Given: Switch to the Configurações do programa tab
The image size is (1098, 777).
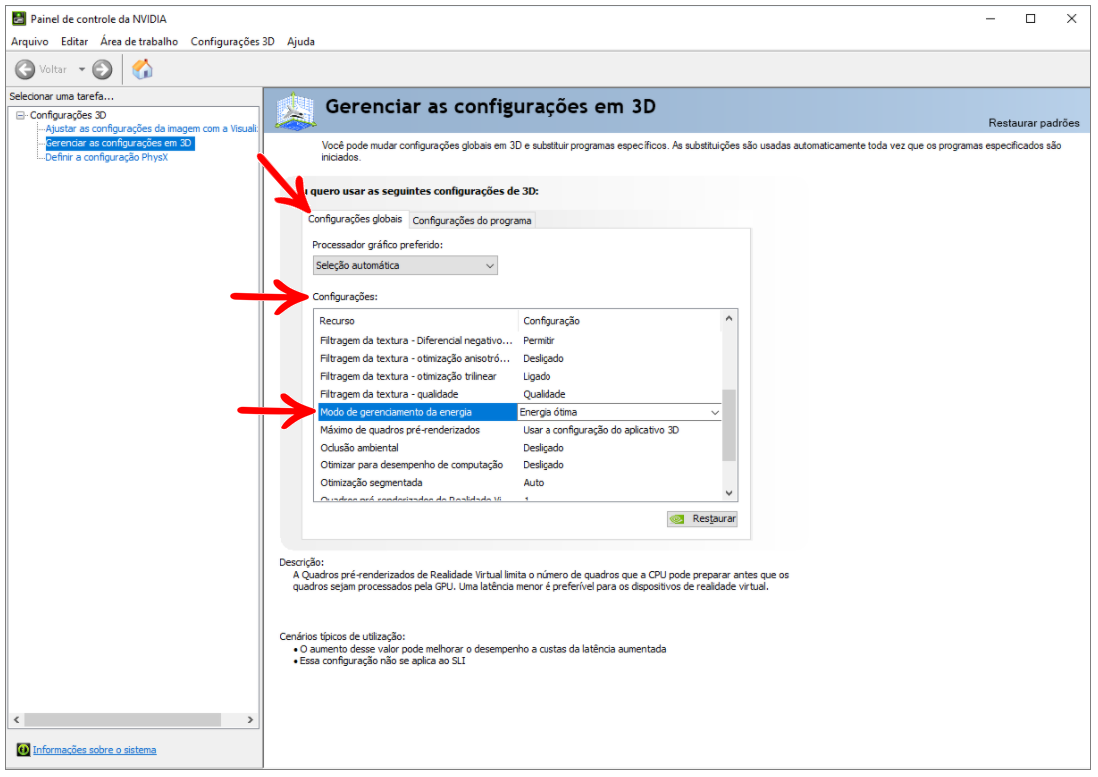Looking at the screenshot, I should point(472,220).
